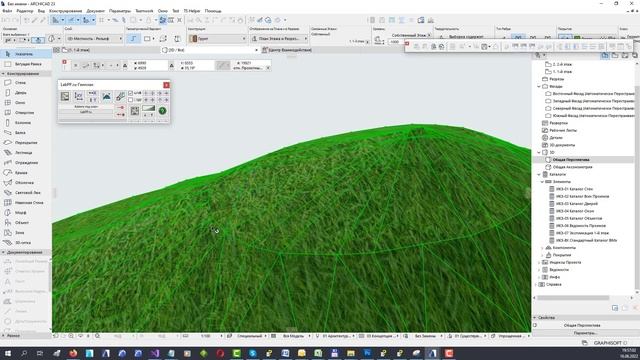This screenshot has height=360, width=640.
Task: Select the Колонна (Column) tool in toolbox
Action: click(23, 122)
